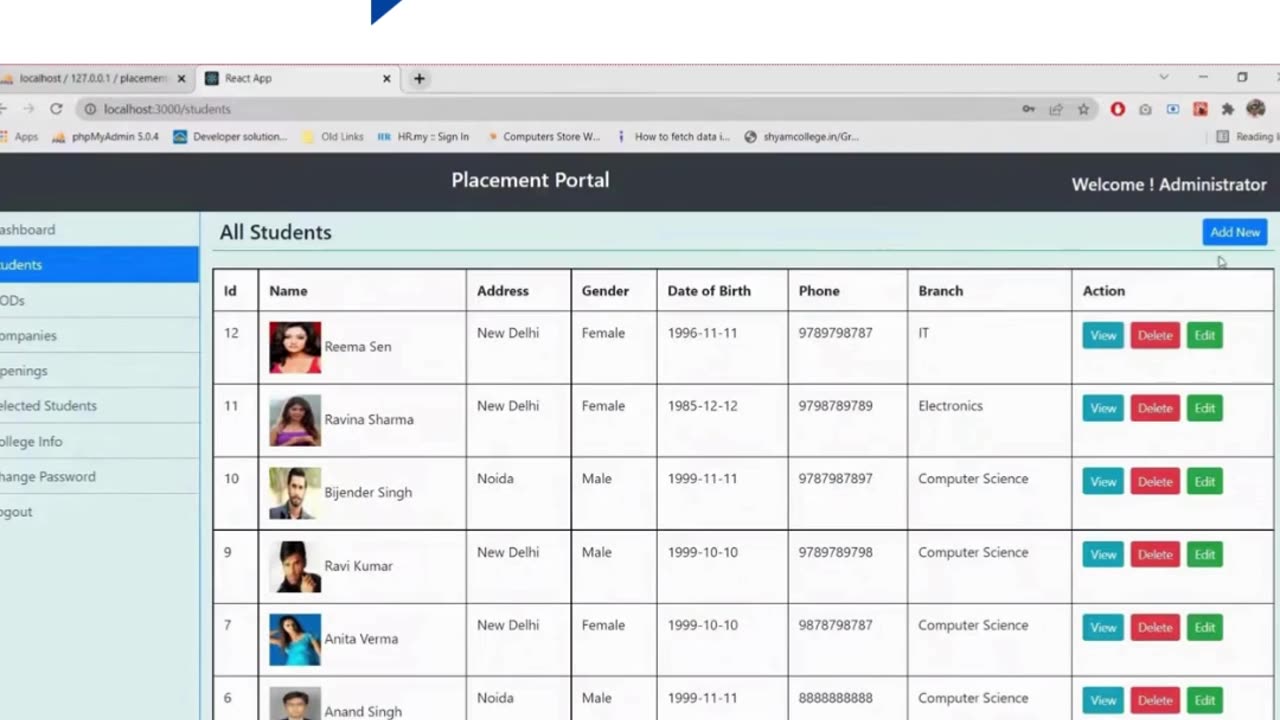This screenshot has height=720, width=1280.
Task: Click Bijender Singh's photo thumbnail
Action: (x=295, y=493)
